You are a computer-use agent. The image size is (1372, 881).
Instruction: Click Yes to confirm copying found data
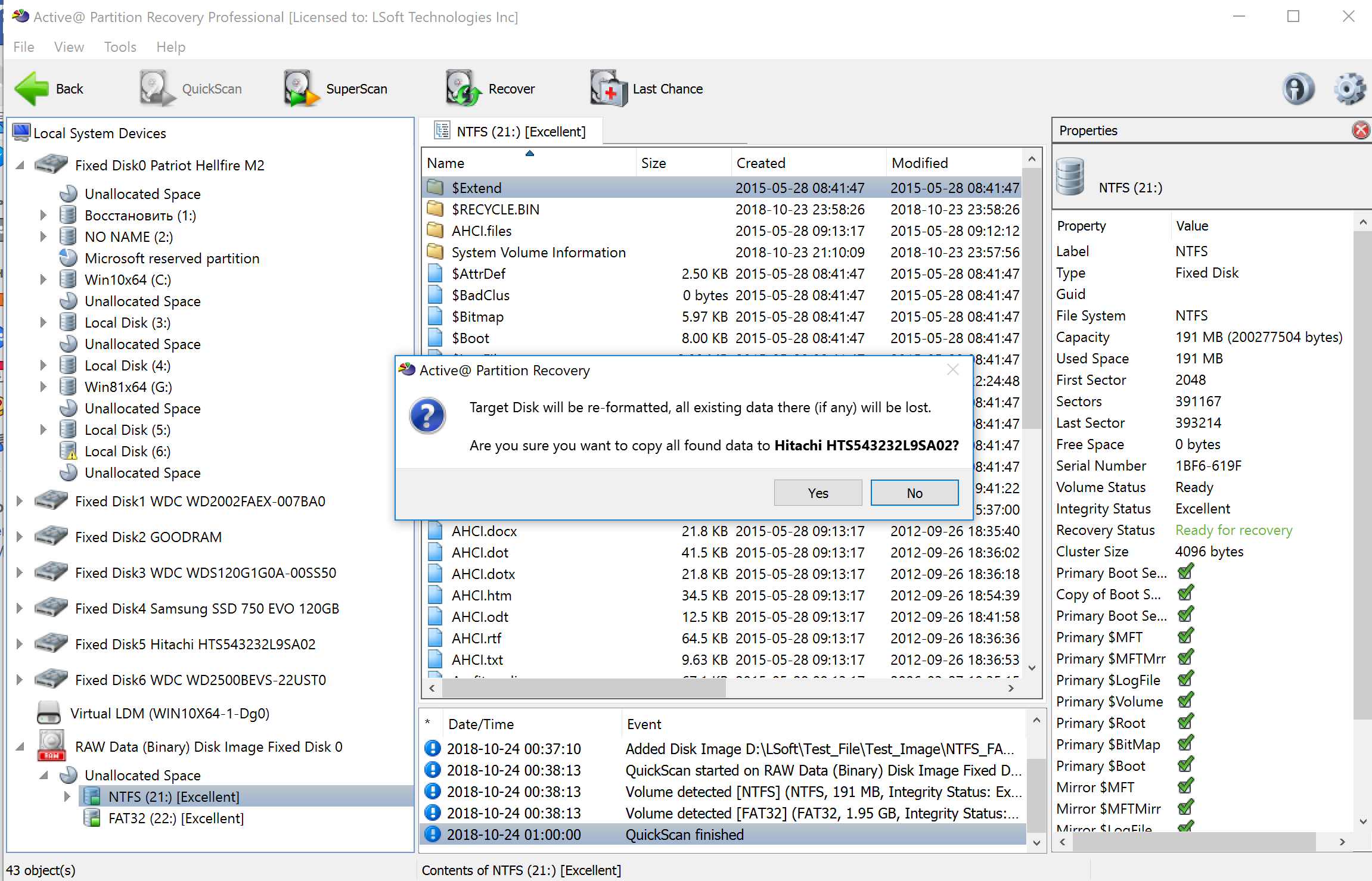pos(817,493)
